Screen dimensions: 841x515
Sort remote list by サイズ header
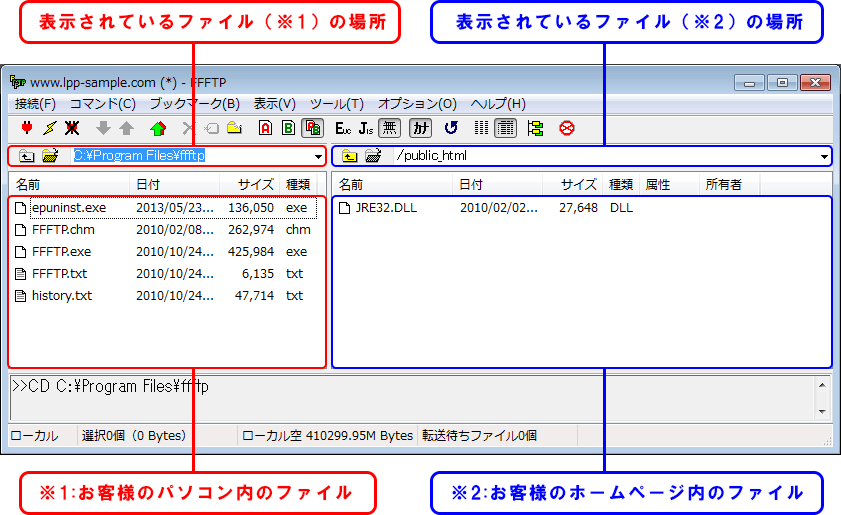pyautogui.click(x=573, y=185)
